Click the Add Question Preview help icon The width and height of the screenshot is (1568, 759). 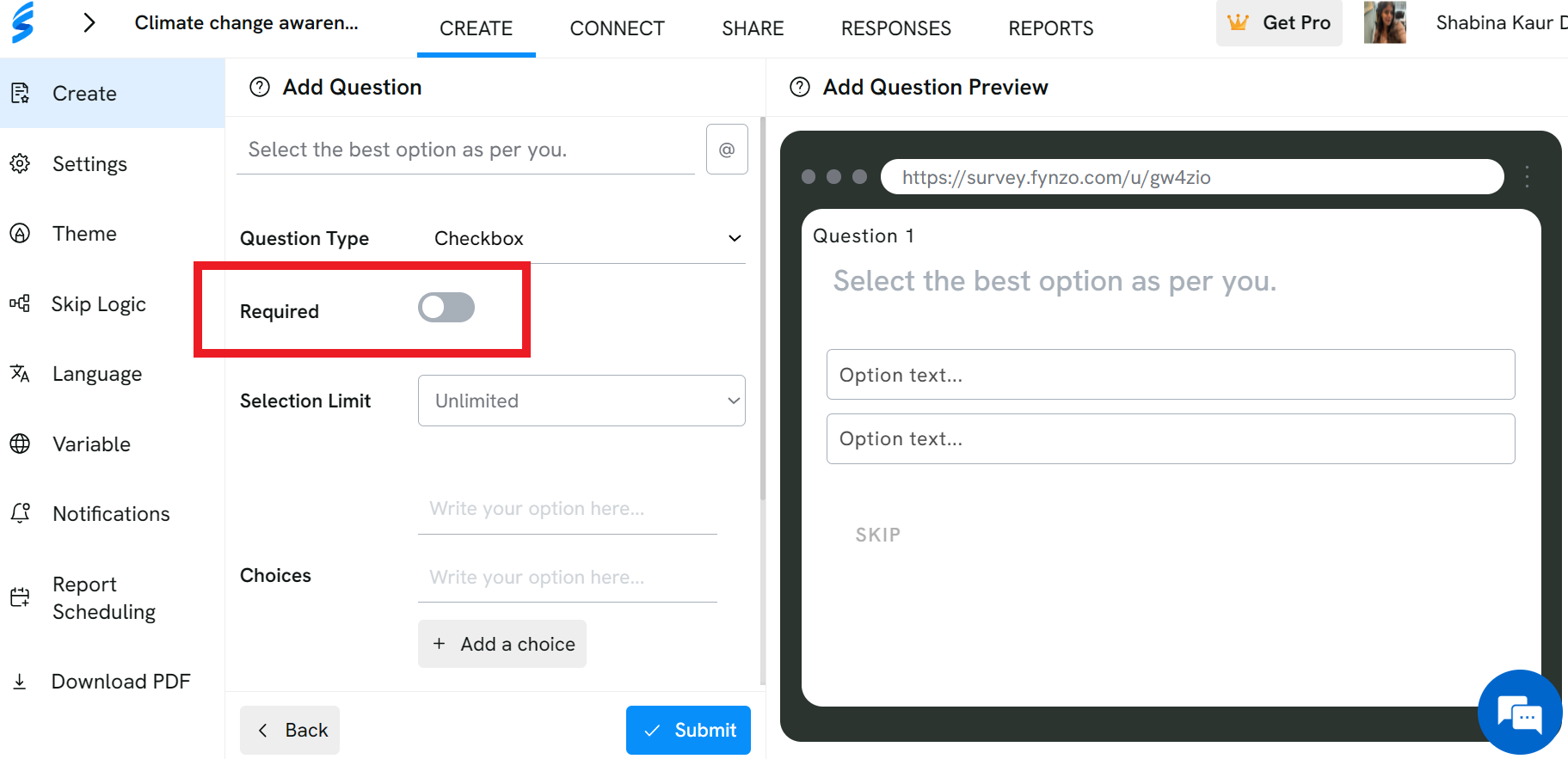pyautogui.click(x=800, y=87)
